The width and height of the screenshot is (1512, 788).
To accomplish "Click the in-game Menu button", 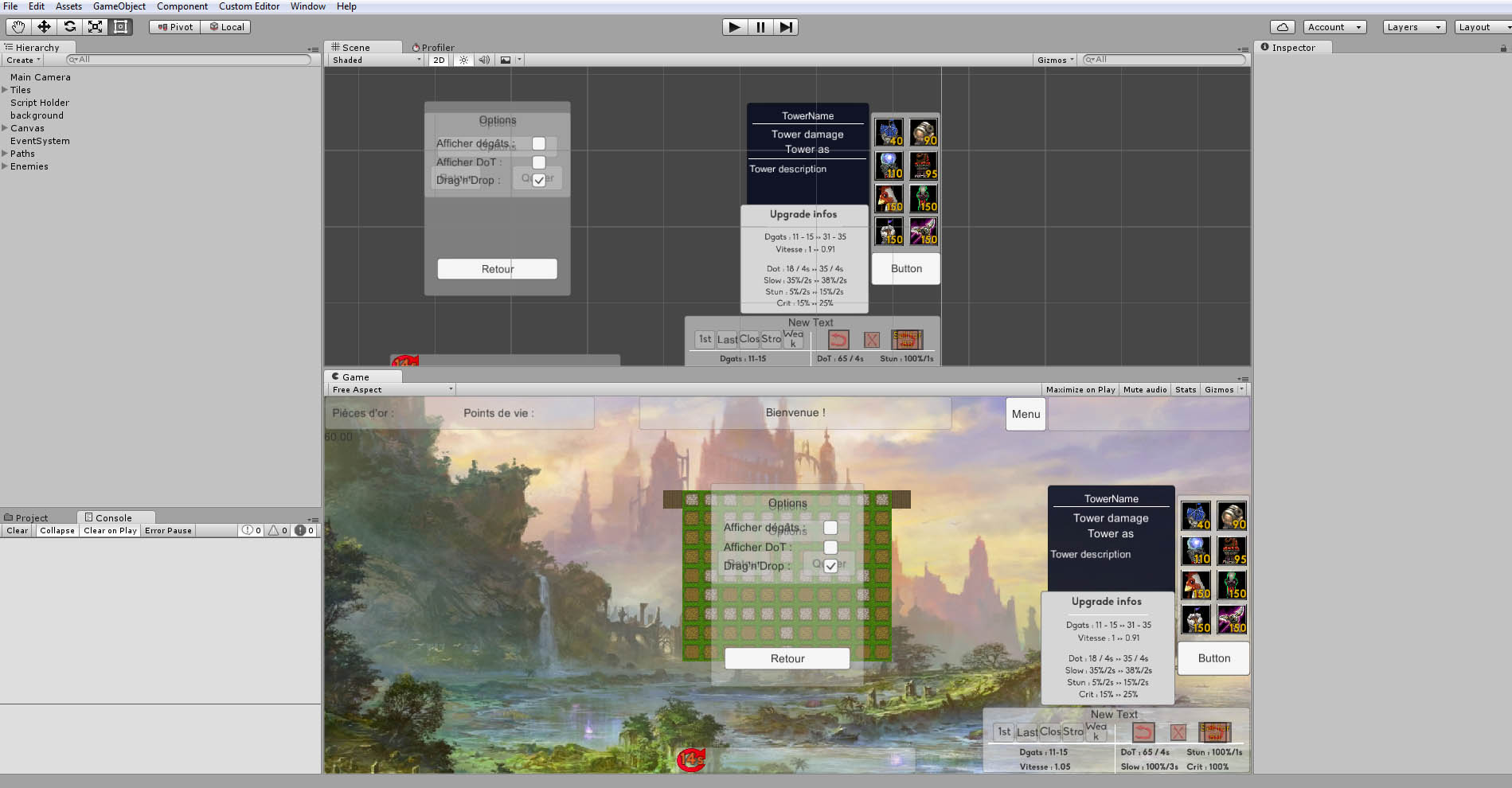I will [x=1025, y=414].
